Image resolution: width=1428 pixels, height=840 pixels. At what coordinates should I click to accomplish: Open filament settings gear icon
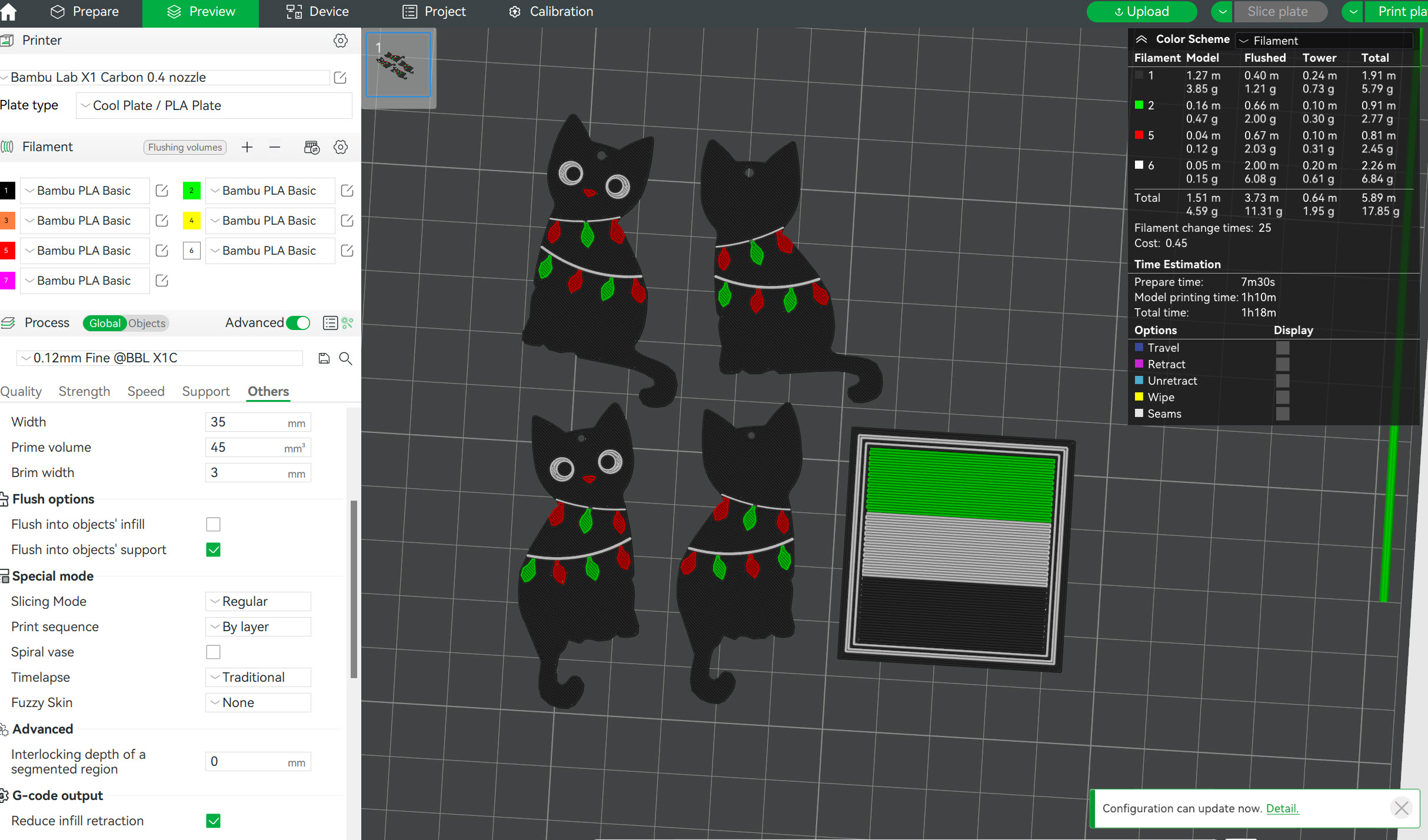tap(341, 147)
